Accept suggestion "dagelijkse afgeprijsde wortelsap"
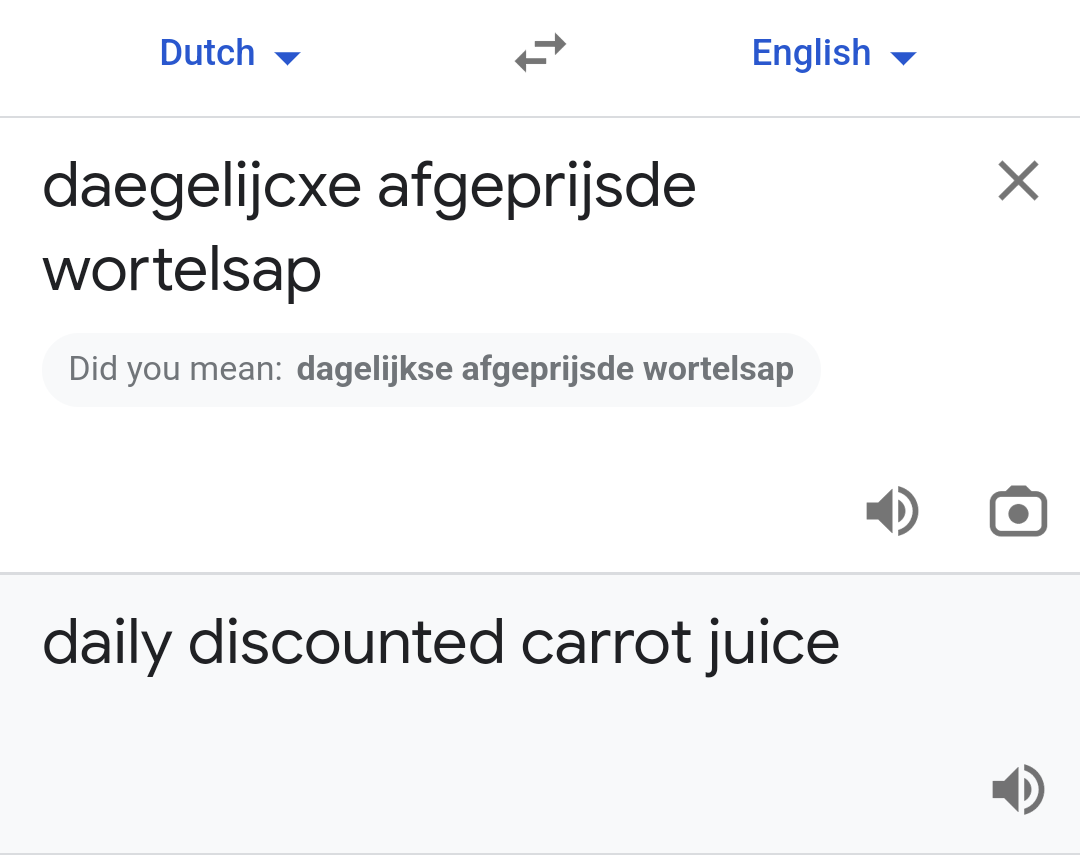This screenshot has width=1080, height=855. pyautogui.click(x=545, y=369)
